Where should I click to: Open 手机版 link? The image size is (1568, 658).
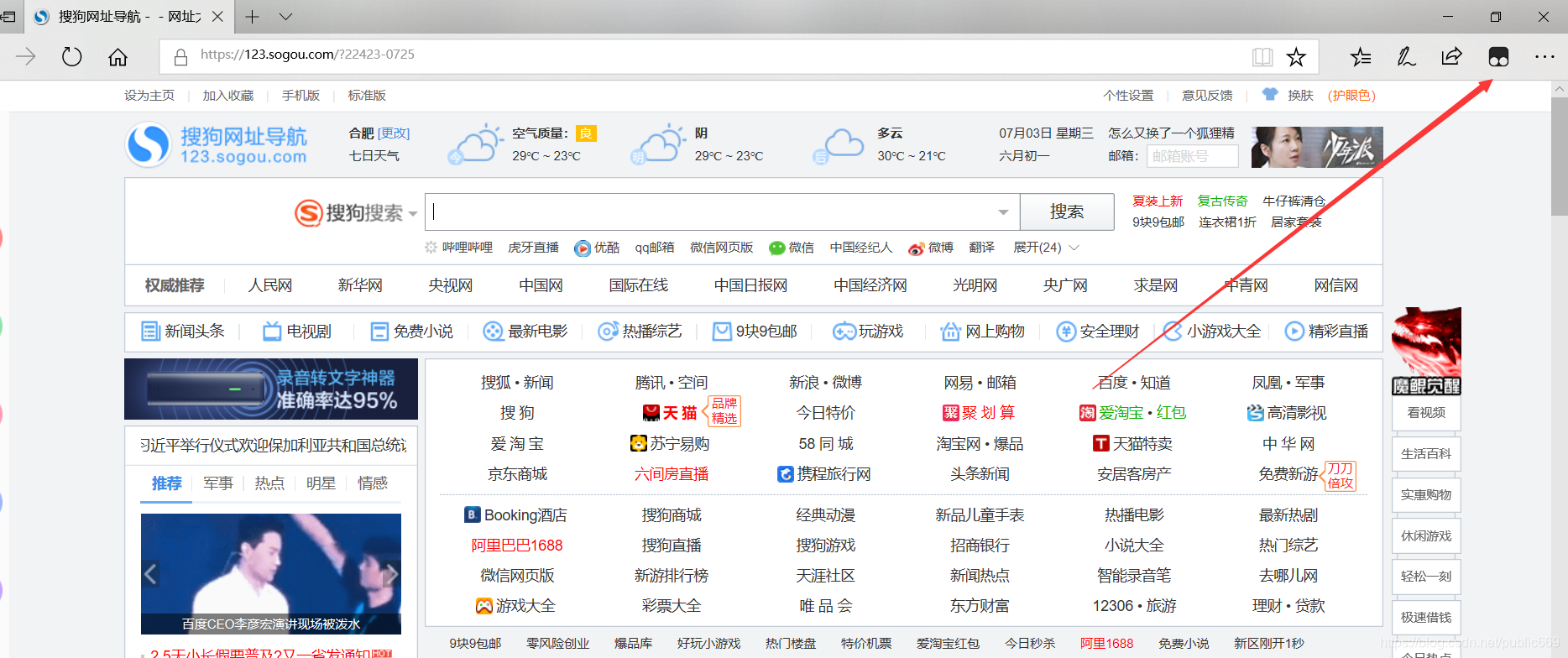(301, 96)
